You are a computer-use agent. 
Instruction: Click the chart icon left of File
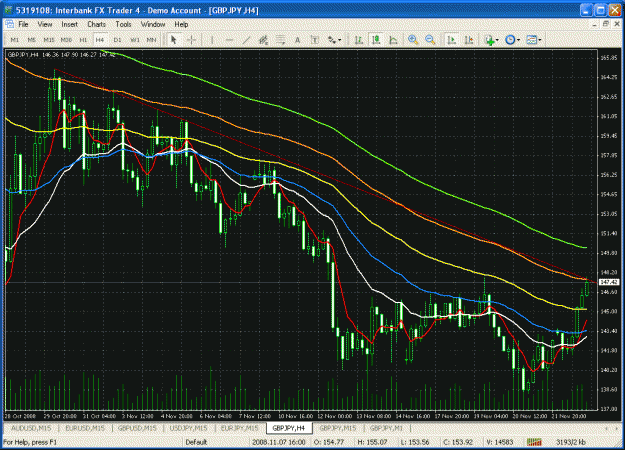[9, 24]
